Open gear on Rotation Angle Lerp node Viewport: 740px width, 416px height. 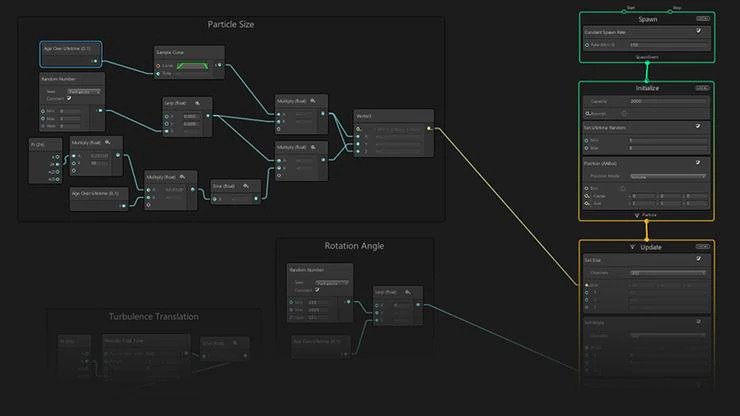407,292
